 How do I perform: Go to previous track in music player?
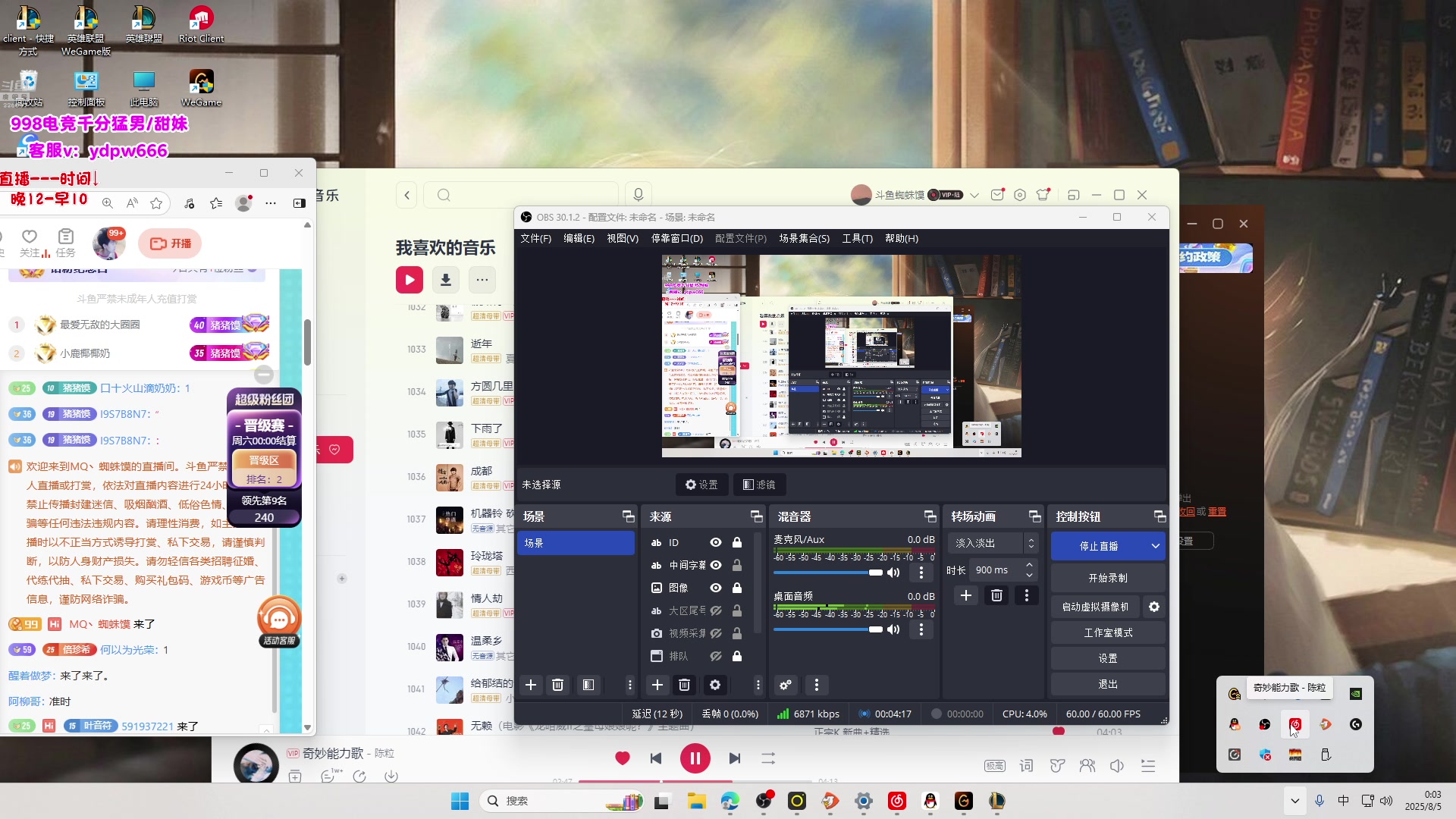tap(656, 758)
